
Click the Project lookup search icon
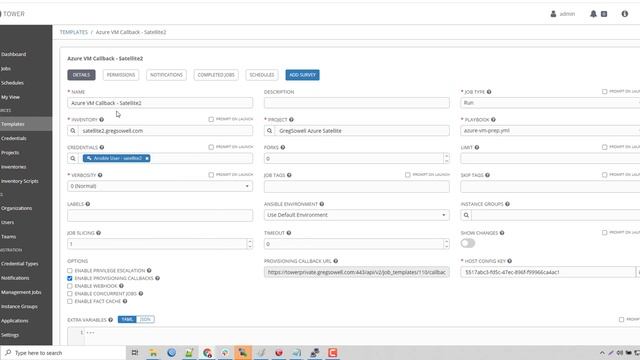coord(269,131)
